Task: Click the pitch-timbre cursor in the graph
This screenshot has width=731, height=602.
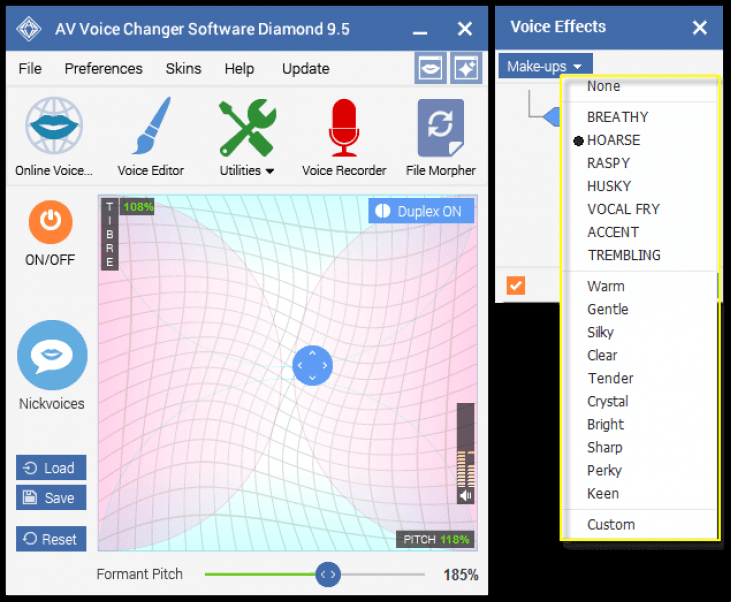Action: (312, 366)
